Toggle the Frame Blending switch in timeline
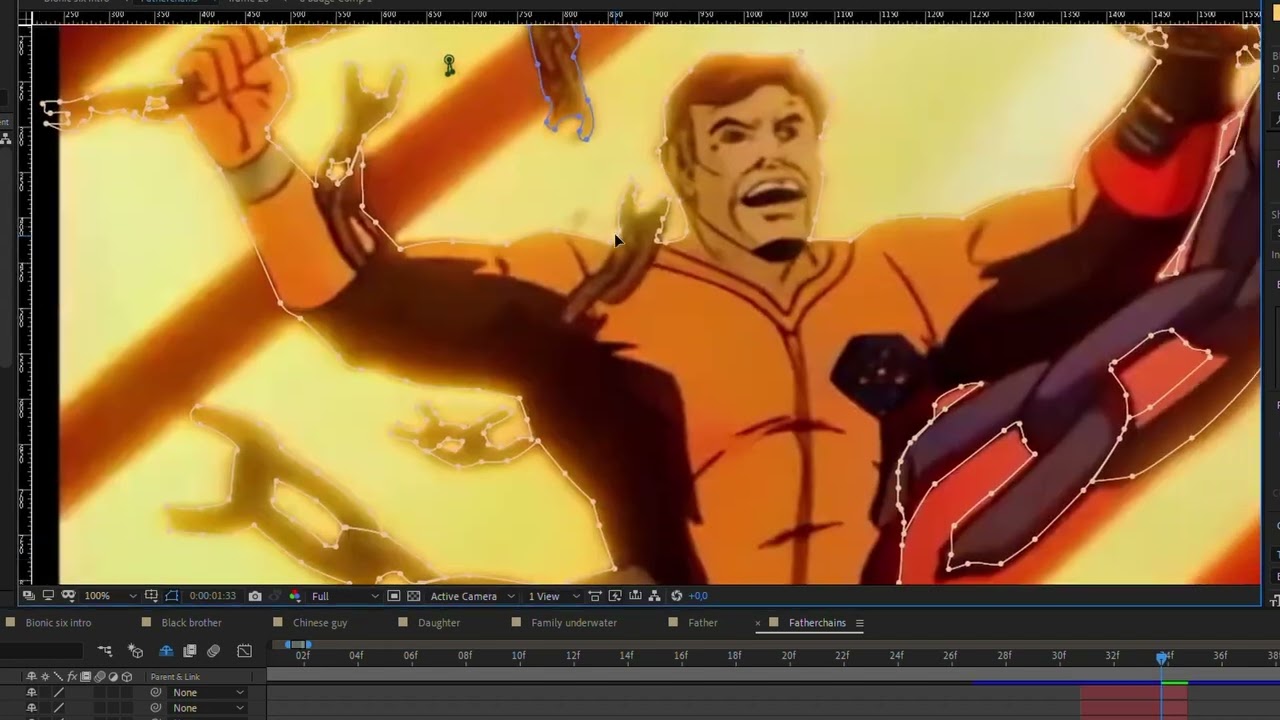 pyautogui.click(x=190, y=651)
